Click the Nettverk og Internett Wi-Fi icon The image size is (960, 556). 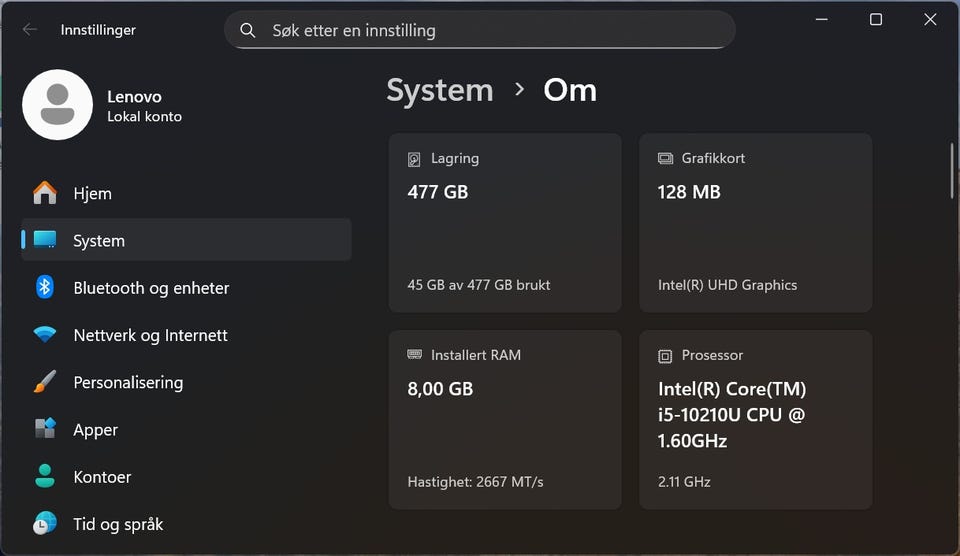click(x=45, y=335)
